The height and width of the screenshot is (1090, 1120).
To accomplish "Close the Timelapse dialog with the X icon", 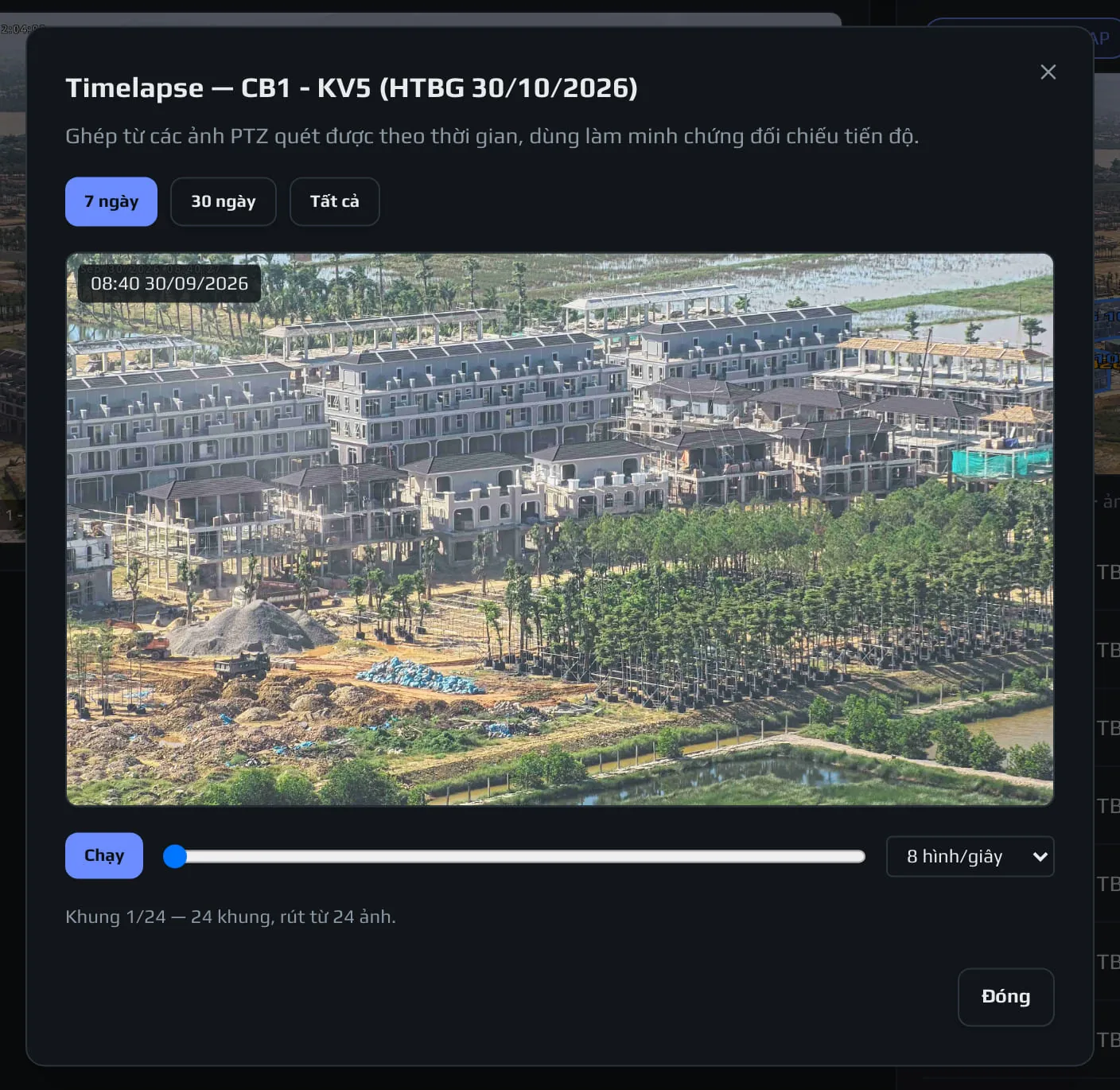I will pyautogui.click(x=1048, y=72).
